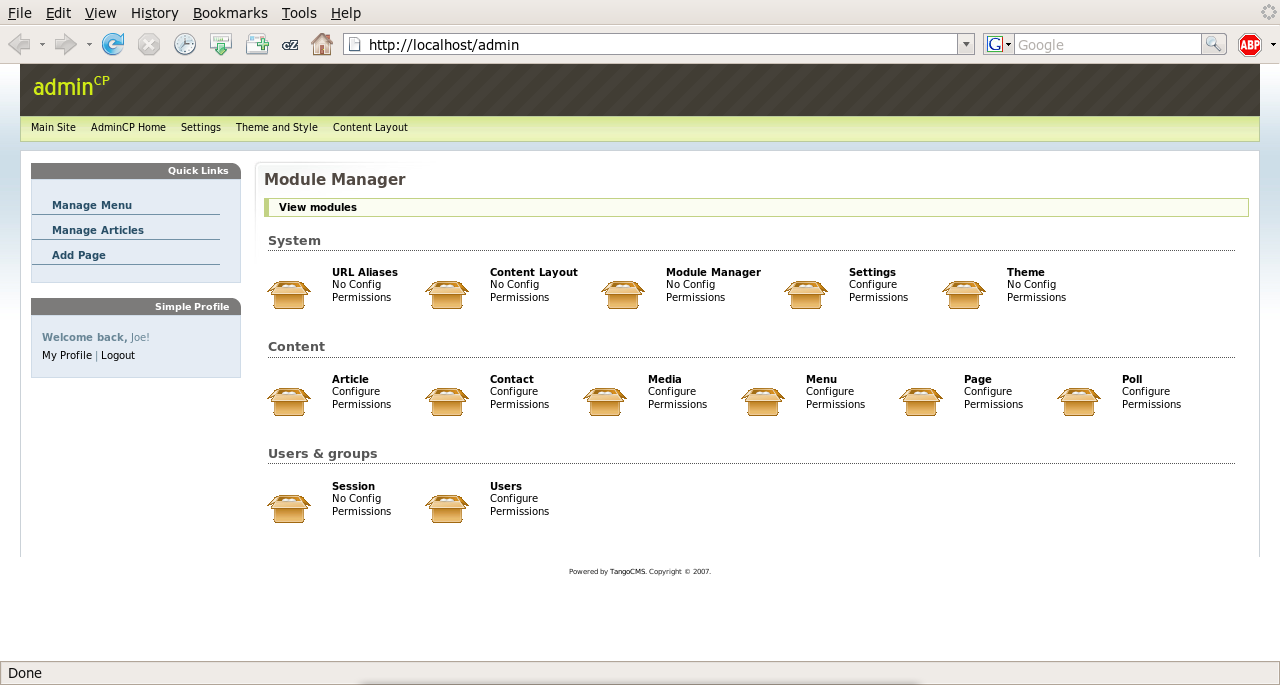Open Permissions under the Media module
This screenshot has width=1280, height=685.
point(678,405)
